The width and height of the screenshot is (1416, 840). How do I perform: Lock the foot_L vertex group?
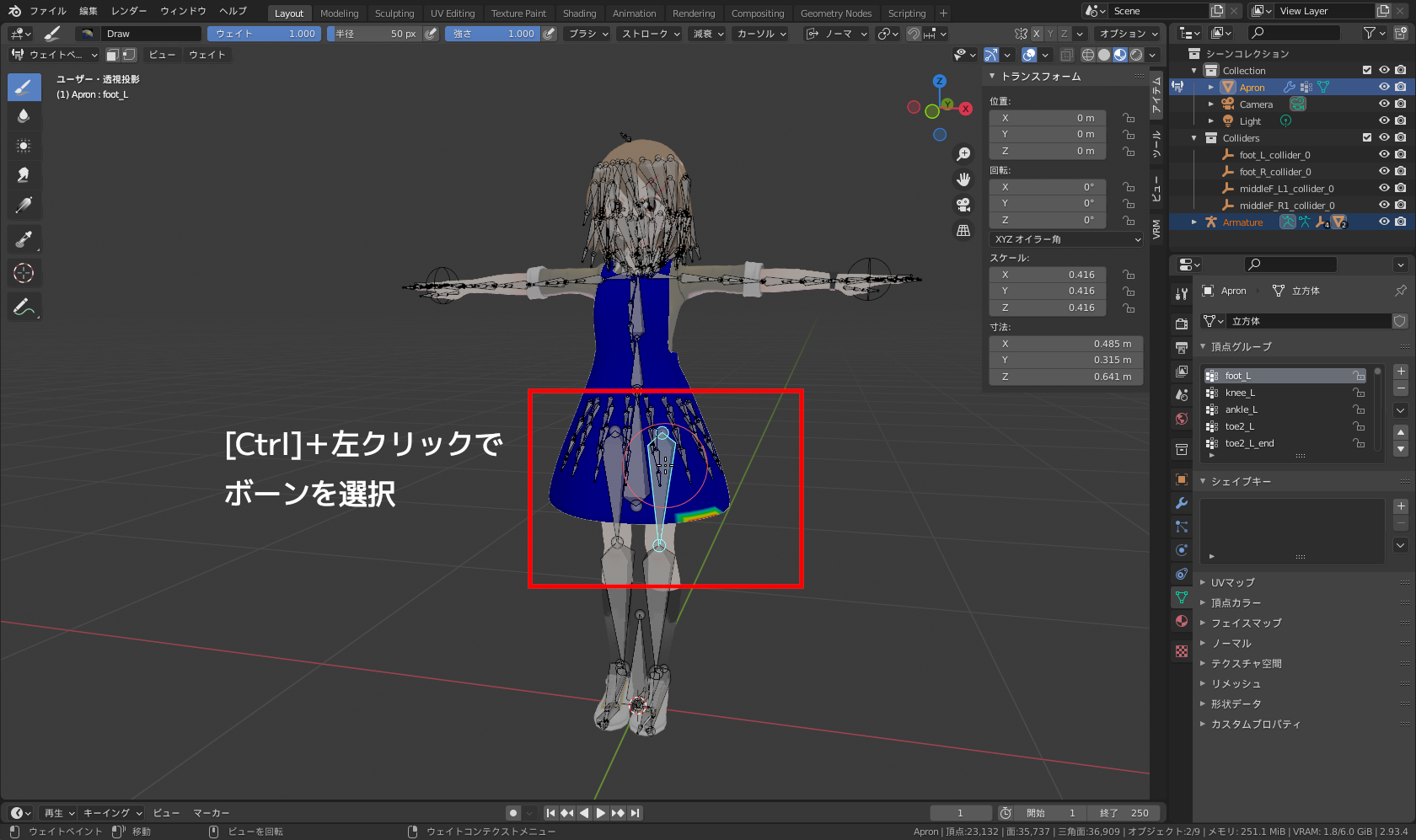1358,375
